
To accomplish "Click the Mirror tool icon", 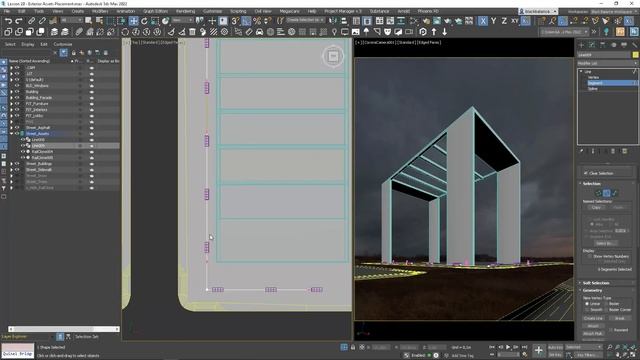I will click(x=333, y=21).
